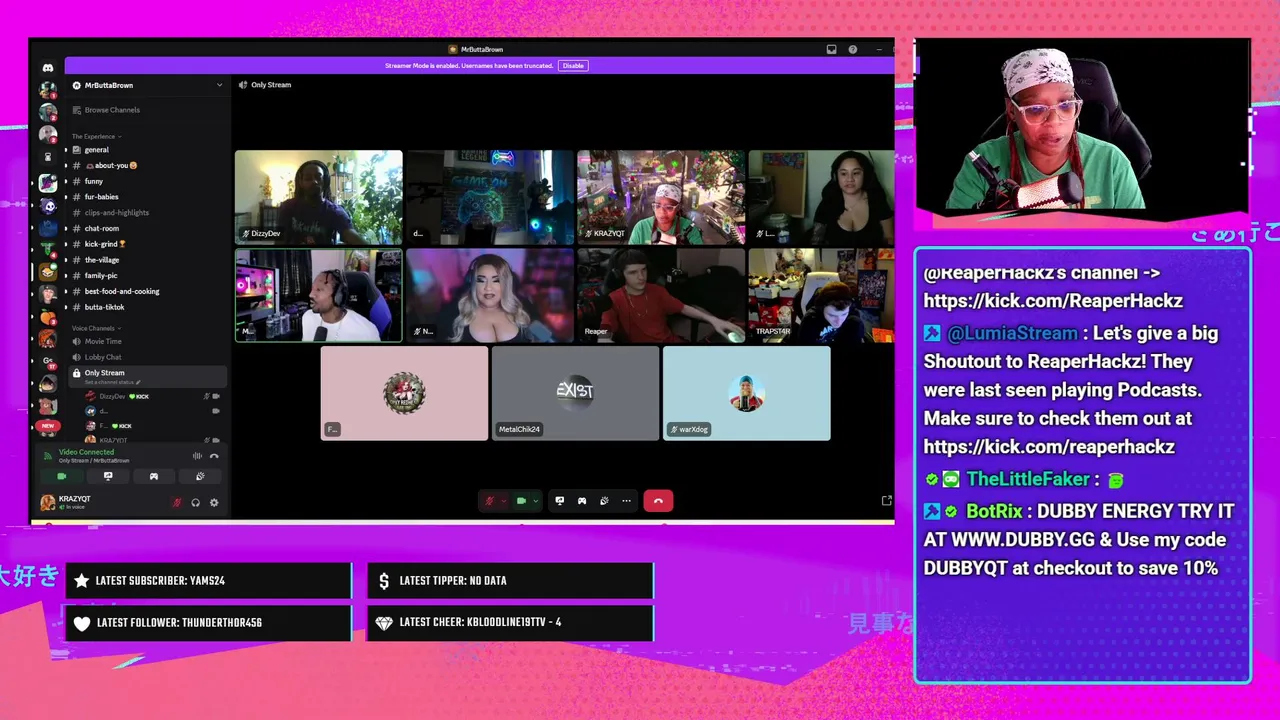The height and width of the screenshot is (720, 1280).
Task: Launch activity from sidebar voice panel gamepad
Action: 154,477
